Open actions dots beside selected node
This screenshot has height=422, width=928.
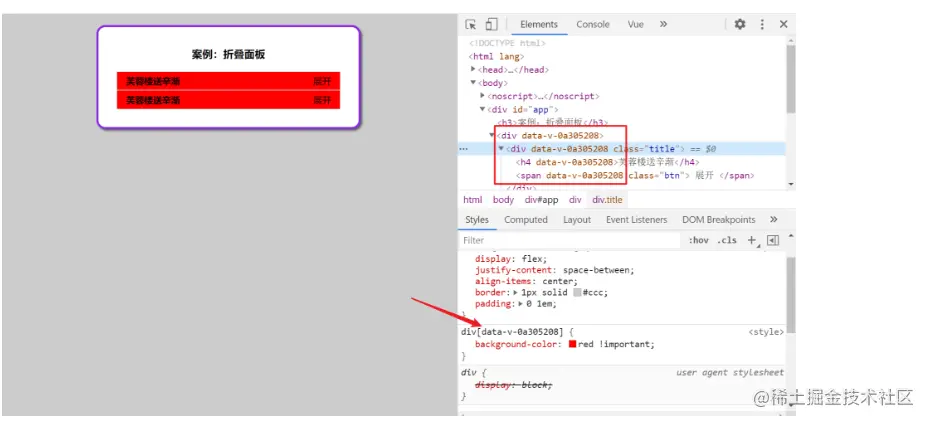463,149
